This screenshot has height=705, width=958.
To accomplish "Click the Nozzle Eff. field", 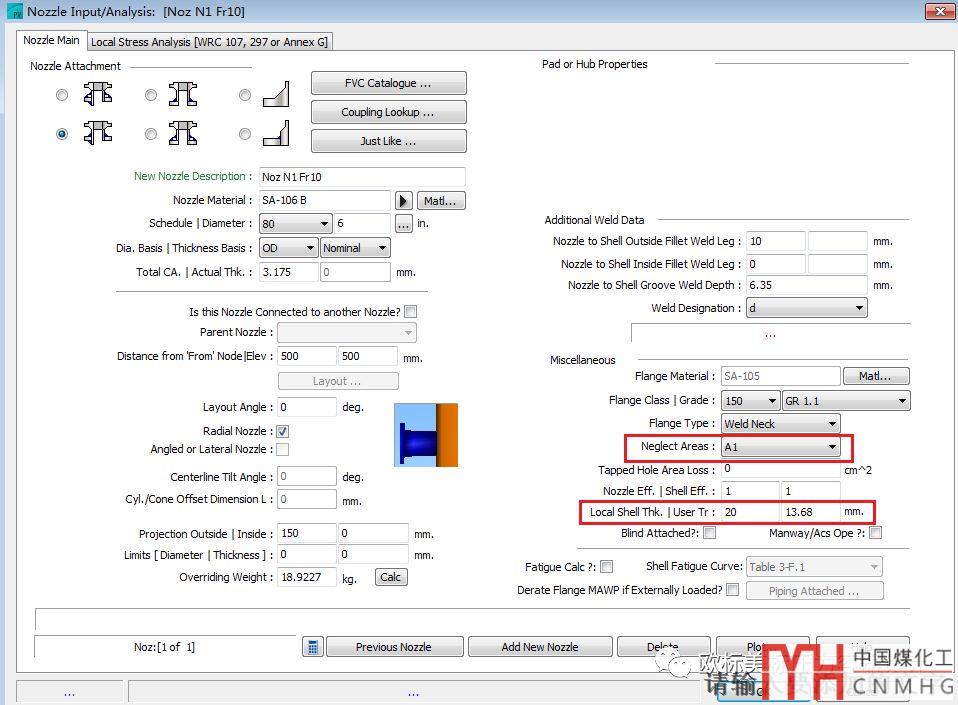I will 750,491.
